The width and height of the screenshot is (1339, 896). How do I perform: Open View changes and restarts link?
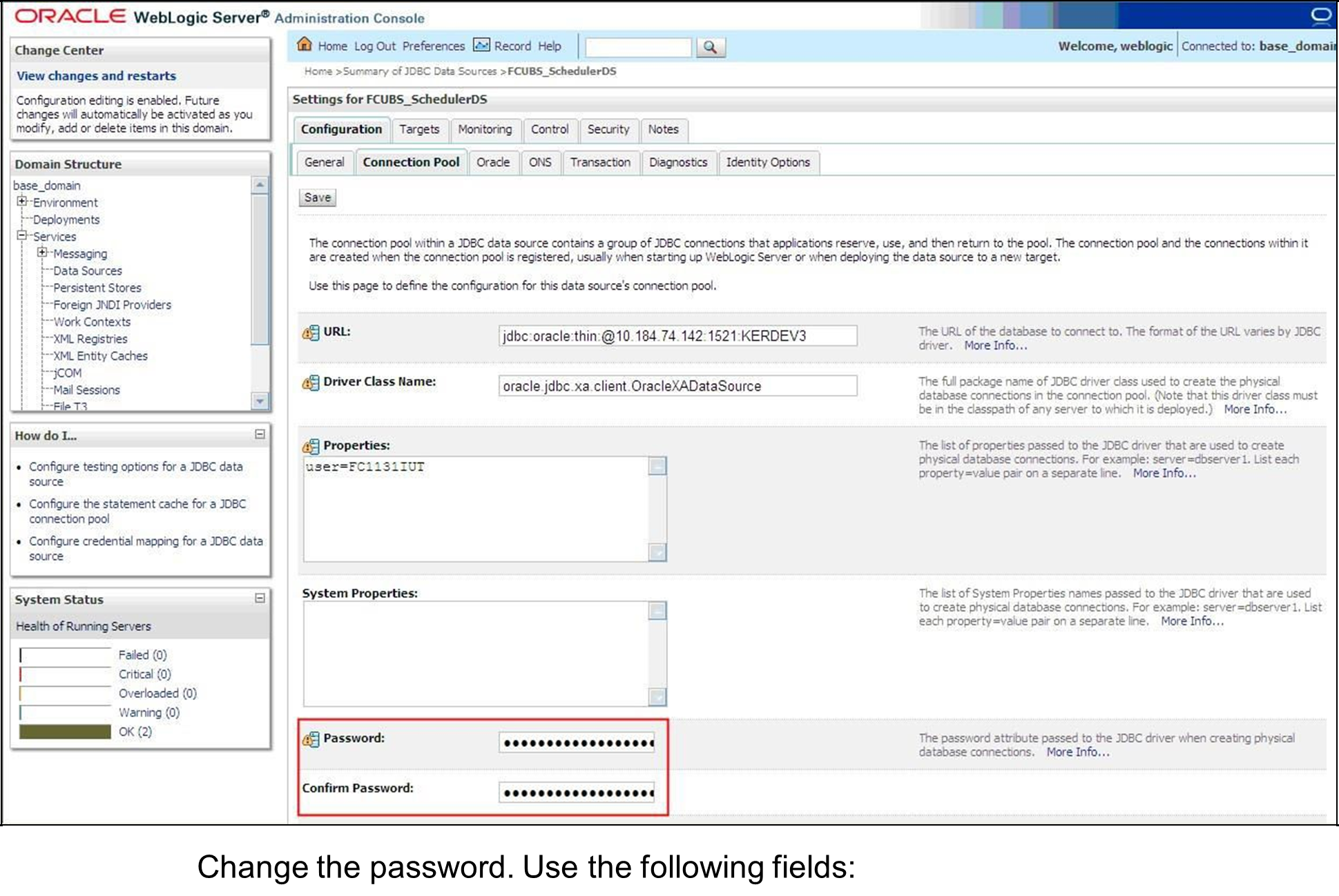pyautogui.click(x=96, y=76)
